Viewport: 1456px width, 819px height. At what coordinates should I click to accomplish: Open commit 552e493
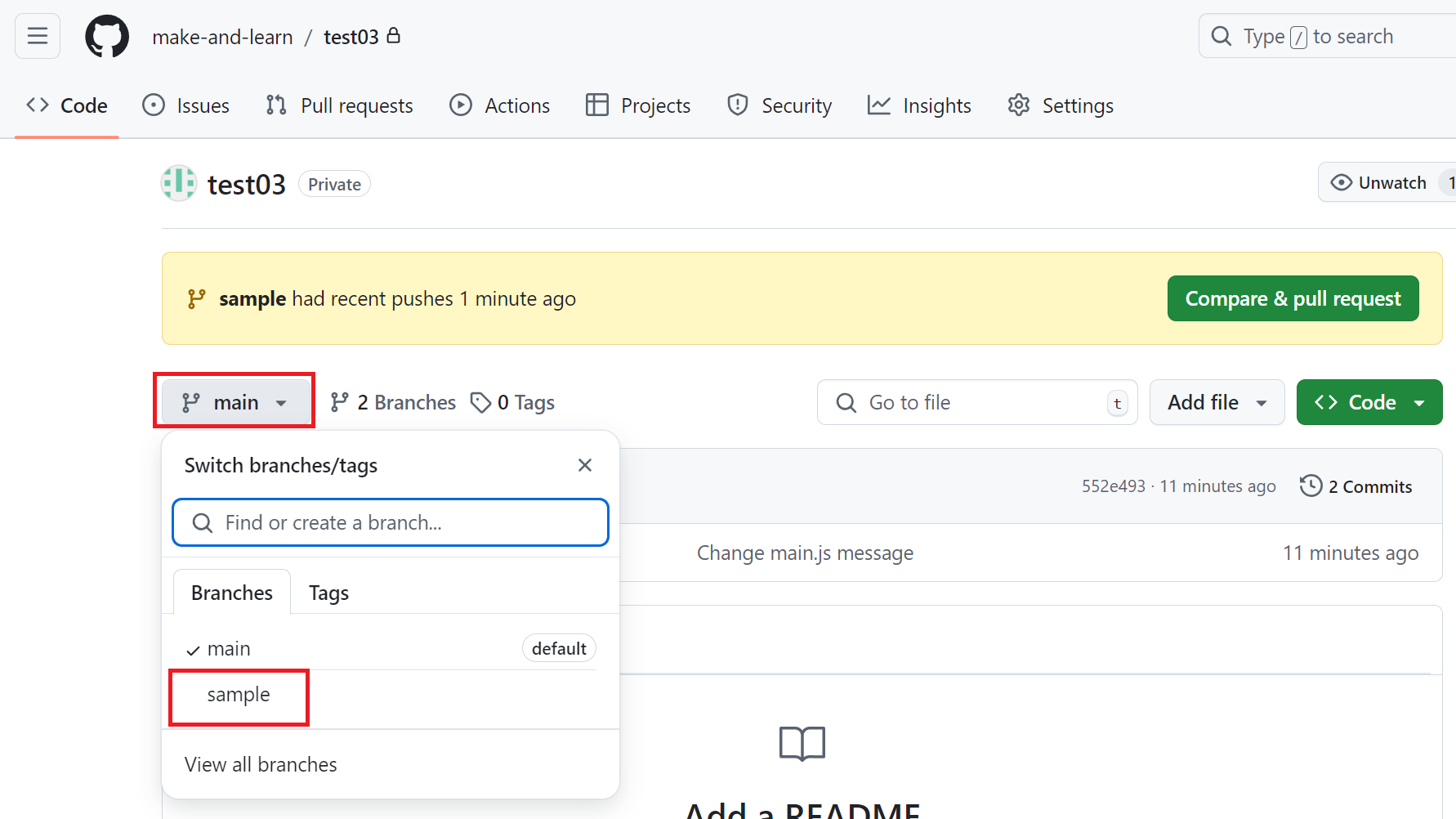[x=1114, y=486]
